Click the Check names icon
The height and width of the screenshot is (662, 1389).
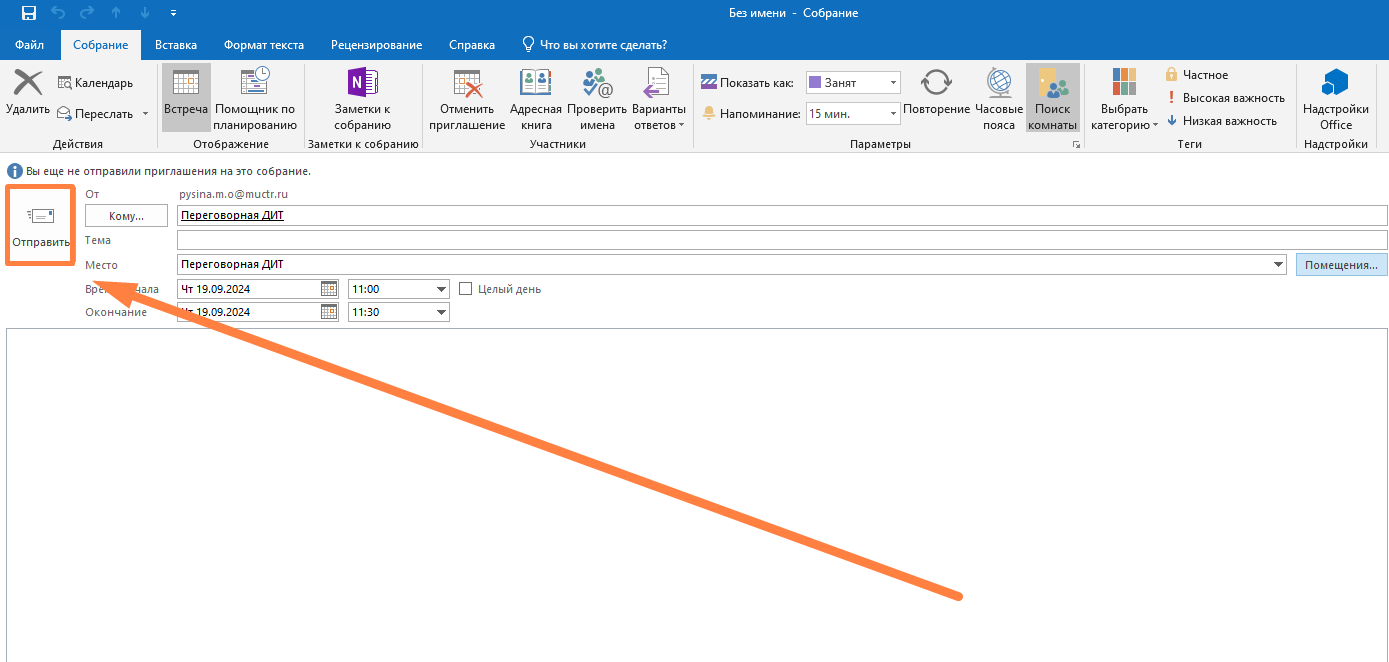pos(597,84)
